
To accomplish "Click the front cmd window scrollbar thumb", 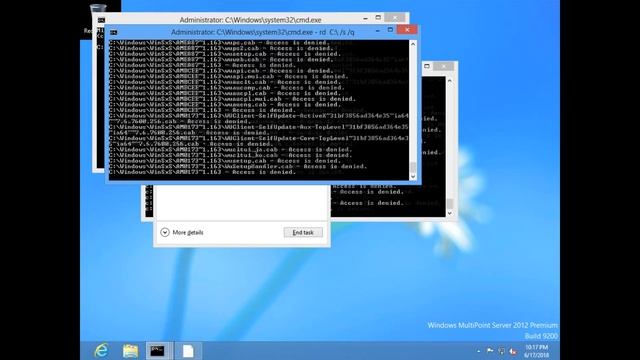I will point(413,167).
